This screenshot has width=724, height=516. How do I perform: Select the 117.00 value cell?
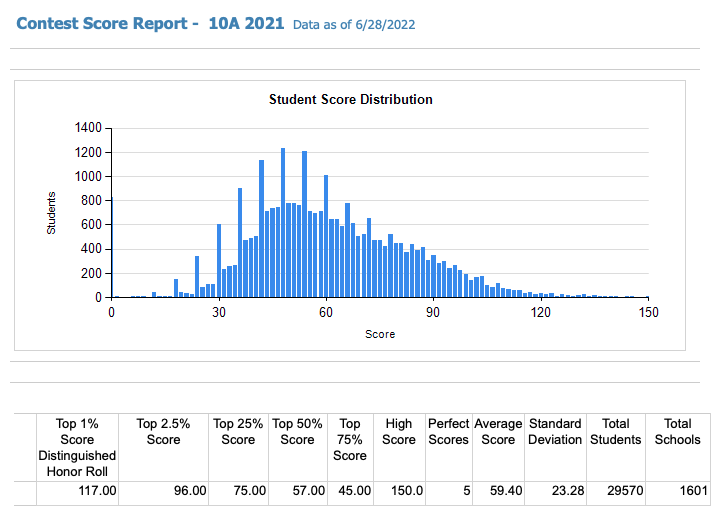[x=77, y=493]
